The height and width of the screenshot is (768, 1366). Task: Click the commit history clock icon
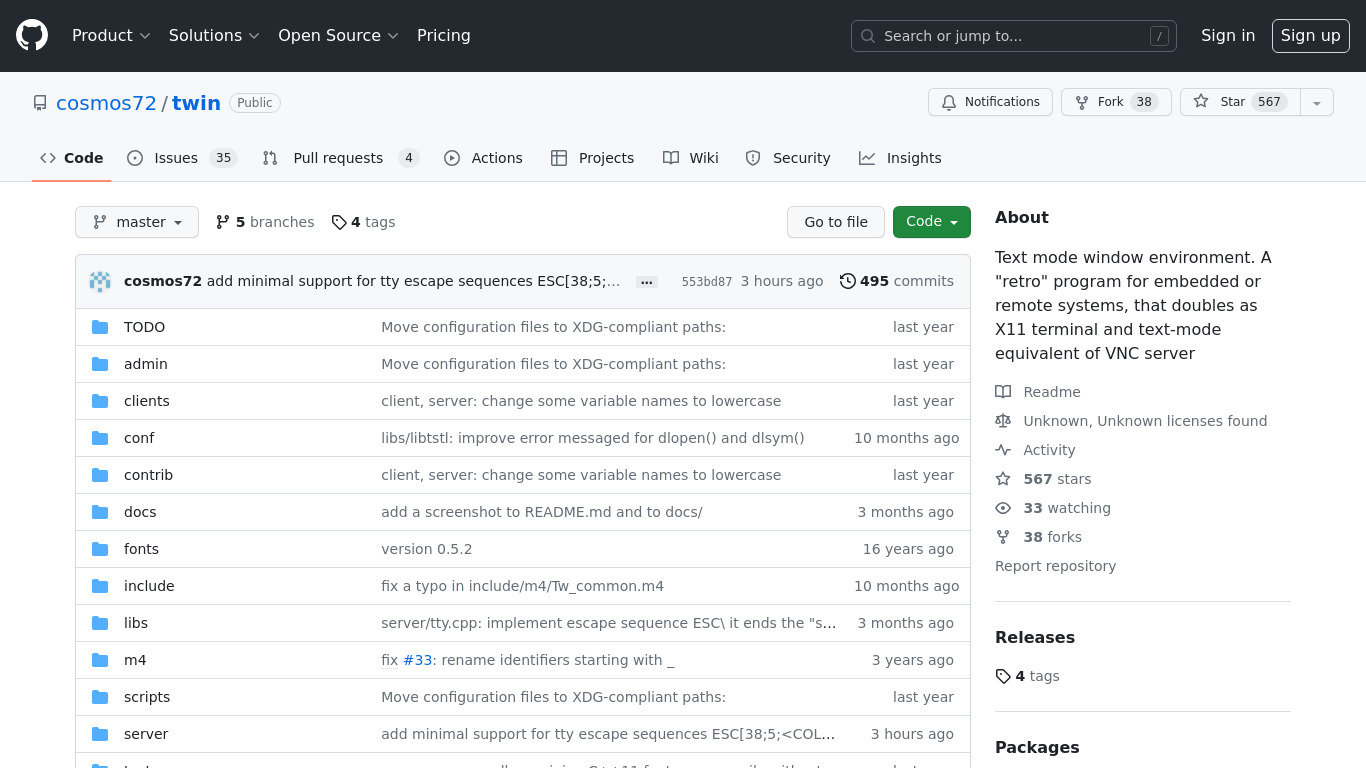pyautogui.click(x=848, y=282)
